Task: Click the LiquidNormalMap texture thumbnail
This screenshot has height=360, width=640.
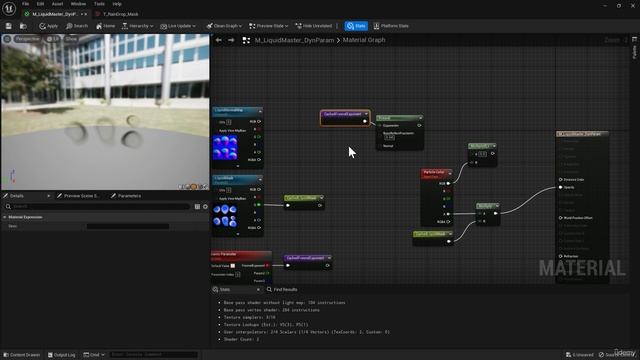Action: click(x=225, y=148)
